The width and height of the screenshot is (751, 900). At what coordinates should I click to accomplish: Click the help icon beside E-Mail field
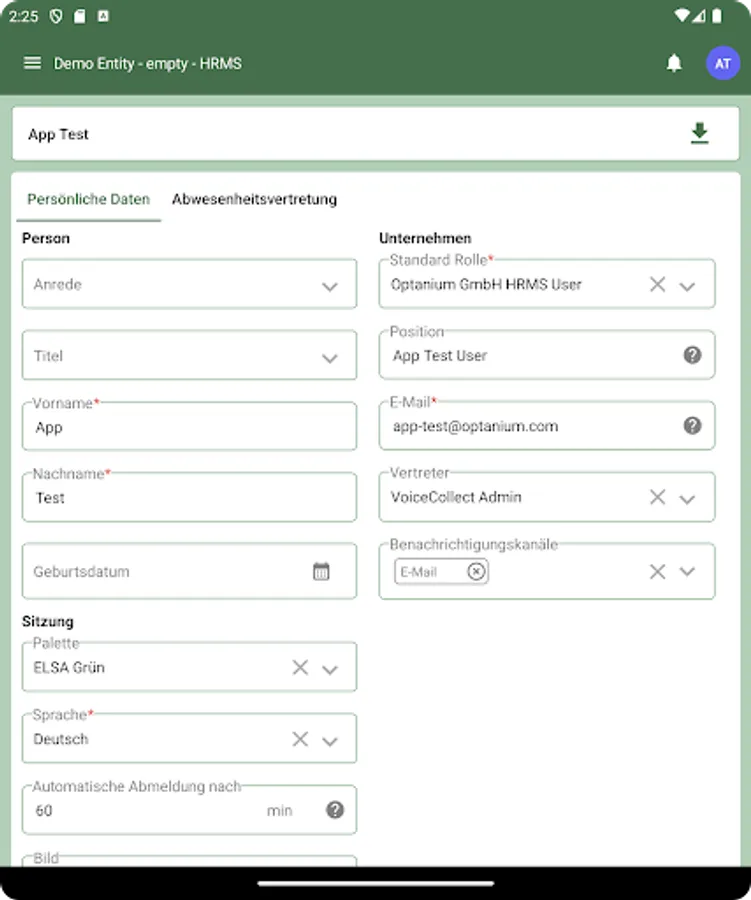click(692, 425)
